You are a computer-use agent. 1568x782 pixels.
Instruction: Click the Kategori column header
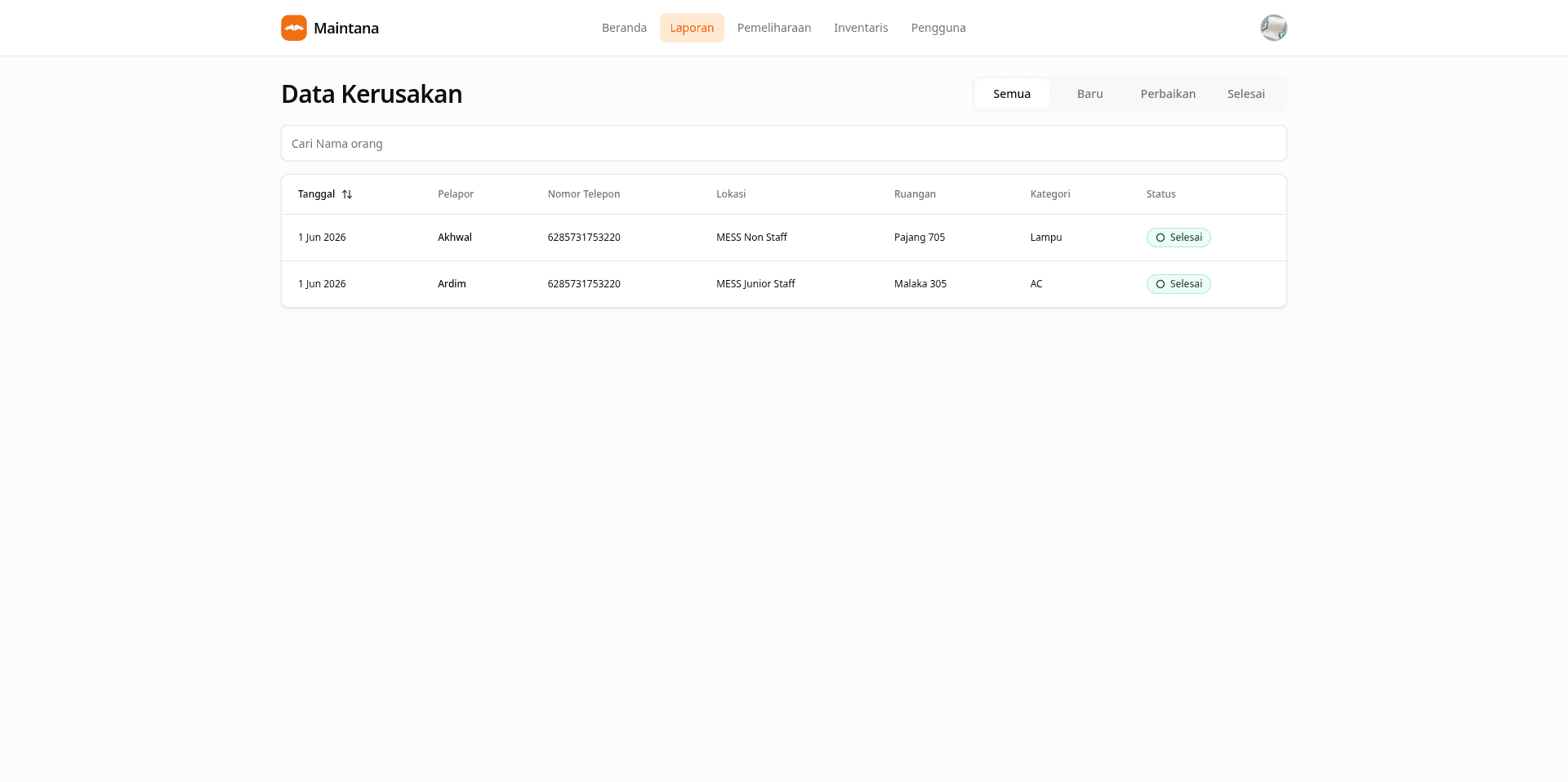pos(1050,194)
